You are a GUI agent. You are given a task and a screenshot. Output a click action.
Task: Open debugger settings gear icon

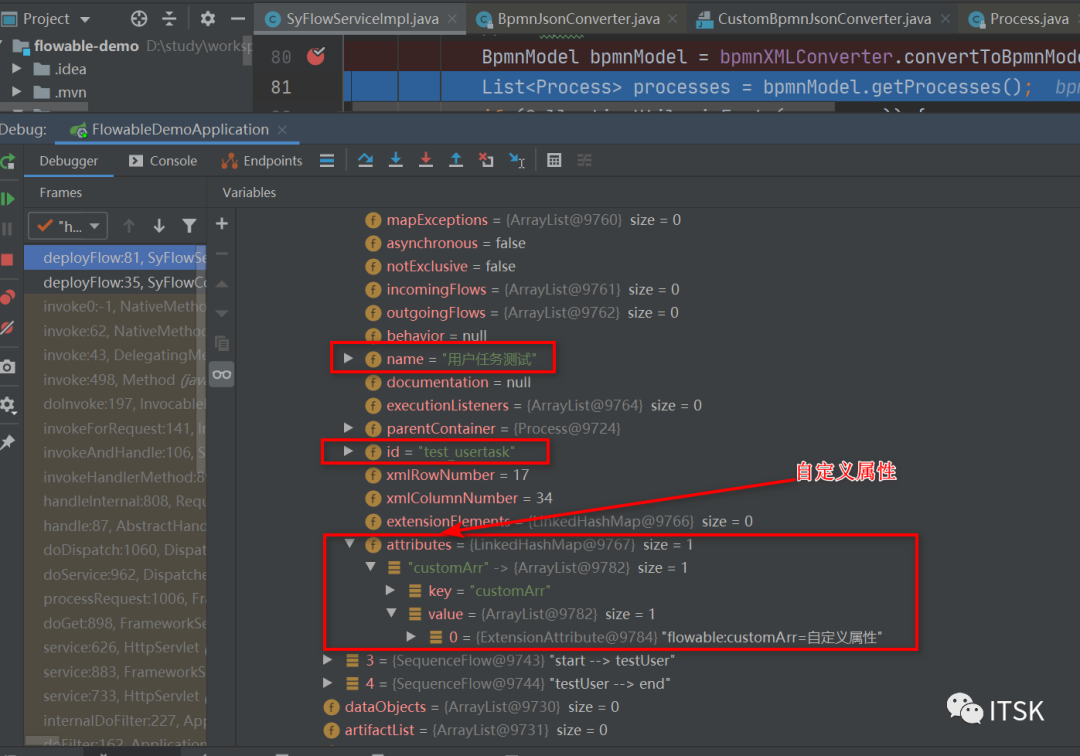(x=8, y=405)
